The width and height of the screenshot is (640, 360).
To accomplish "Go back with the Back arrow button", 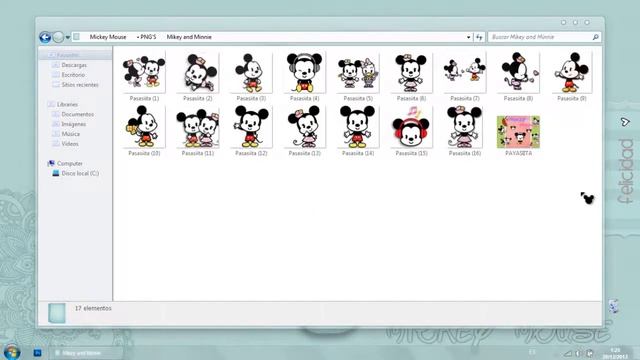I will point(45,37).
